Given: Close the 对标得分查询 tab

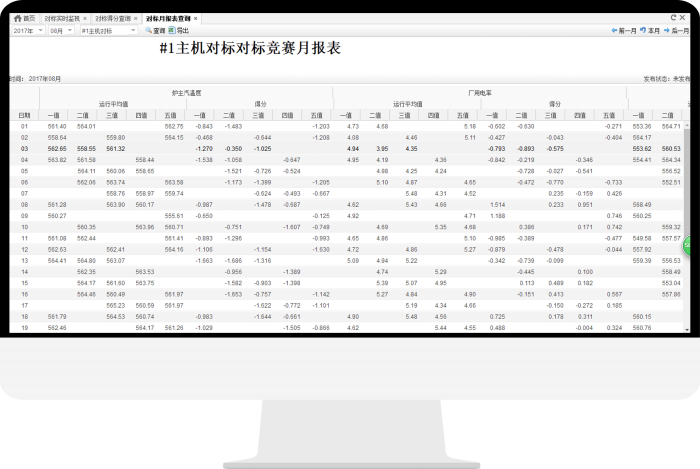Looking at the screenshot, I should [136, 18].
